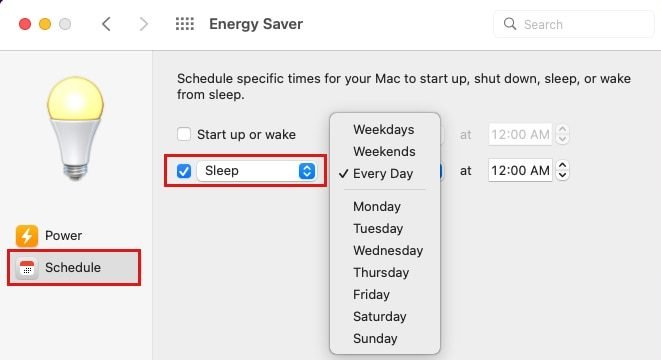The height and width of the screenshot is (360, 661).
Task: Pick Monday from the day list
Action: coord(377,207)
